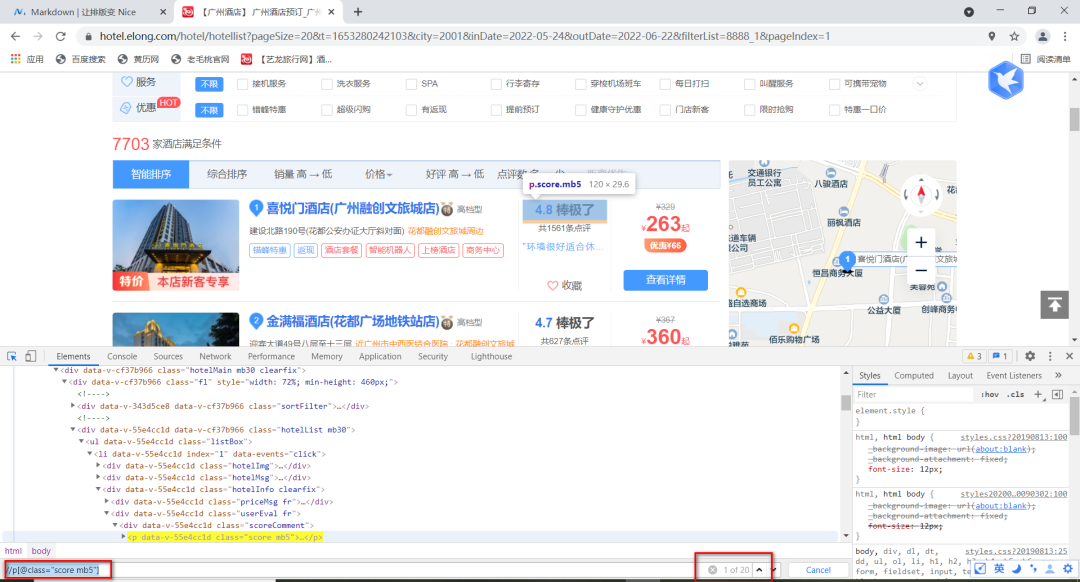Open the Computed tab in styles pane
1080x582 pixels.
tap(913, 375)
